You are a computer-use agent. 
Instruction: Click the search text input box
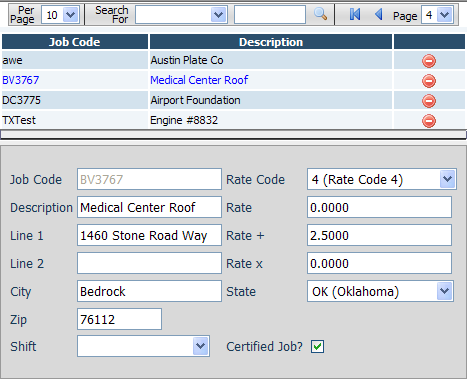[270, 15]
